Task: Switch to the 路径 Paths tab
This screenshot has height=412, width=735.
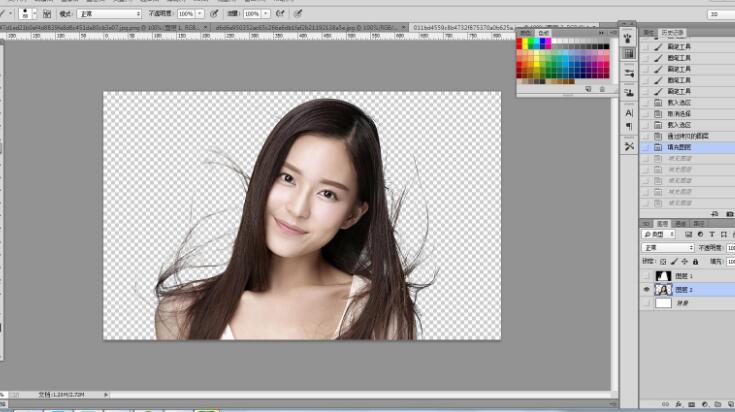Action: [x=698, y=224]
